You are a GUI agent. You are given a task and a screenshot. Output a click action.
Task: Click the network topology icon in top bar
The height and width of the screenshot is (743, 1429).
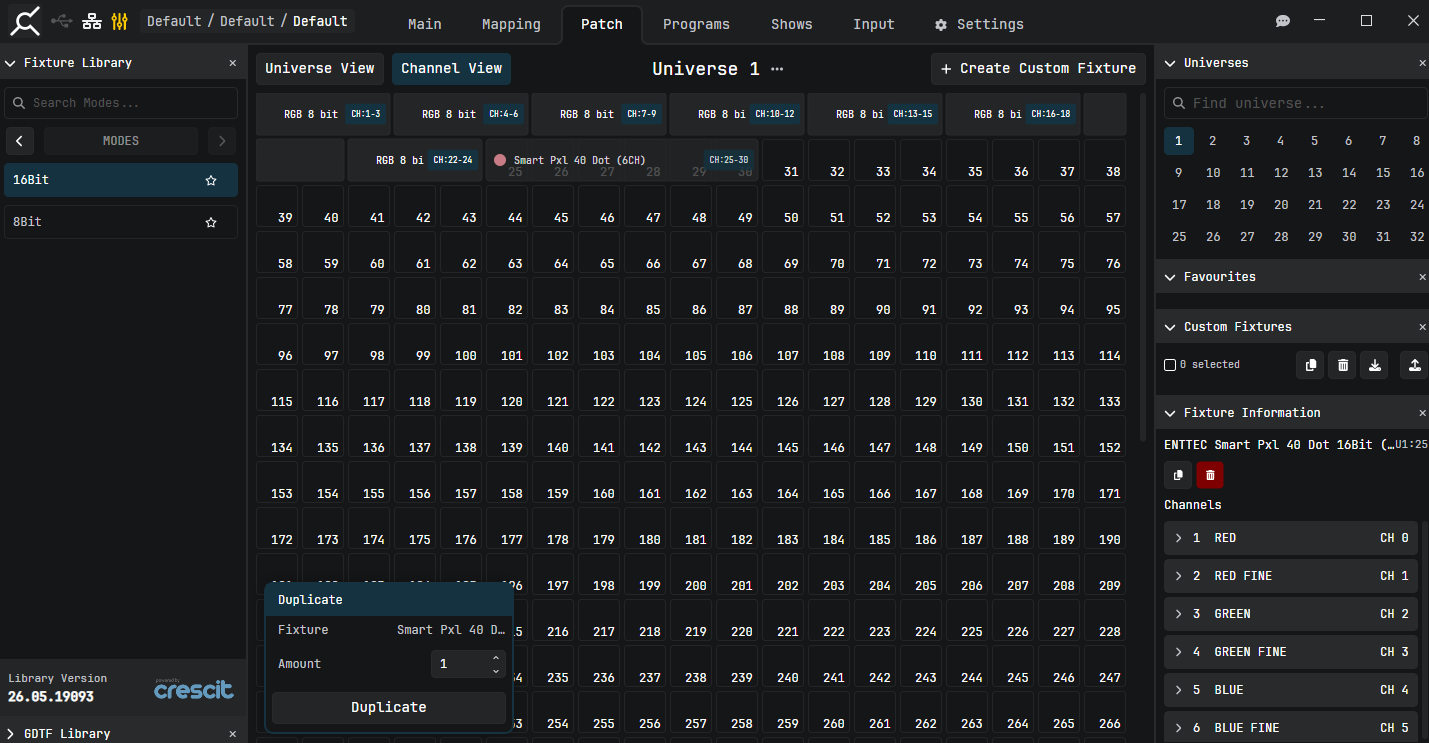(92, 21)
